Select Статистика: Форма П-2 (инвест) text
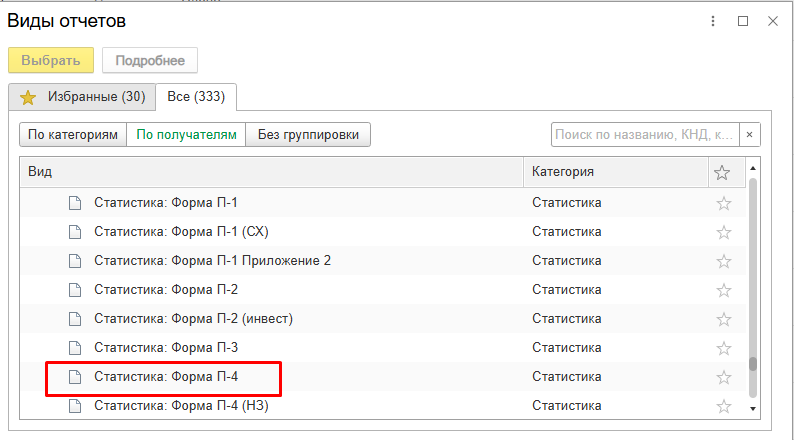Screen dimensions: 794x440 click(x=193, y=318)
